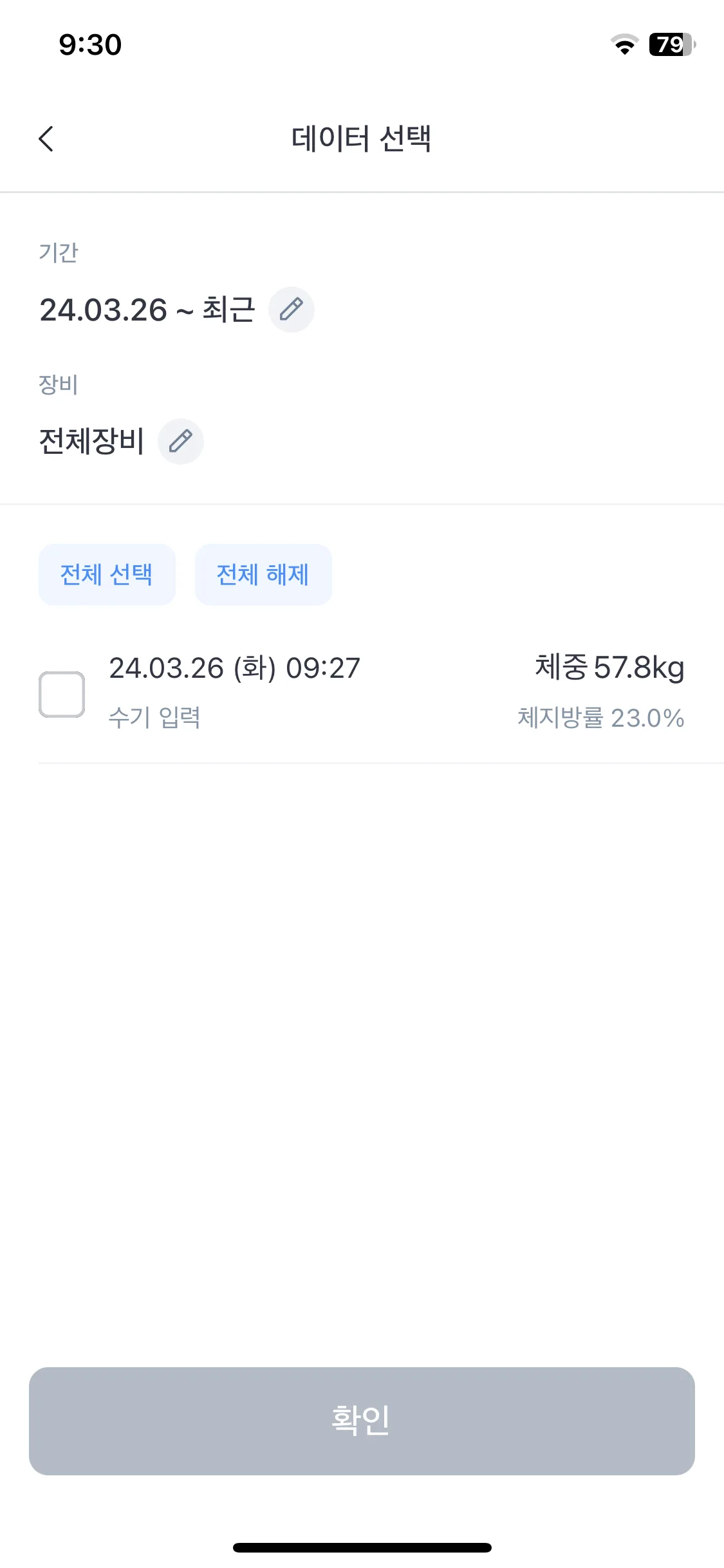Tap the 데이터 선택 page title
724x1568 pixels.
coord(361,138)
